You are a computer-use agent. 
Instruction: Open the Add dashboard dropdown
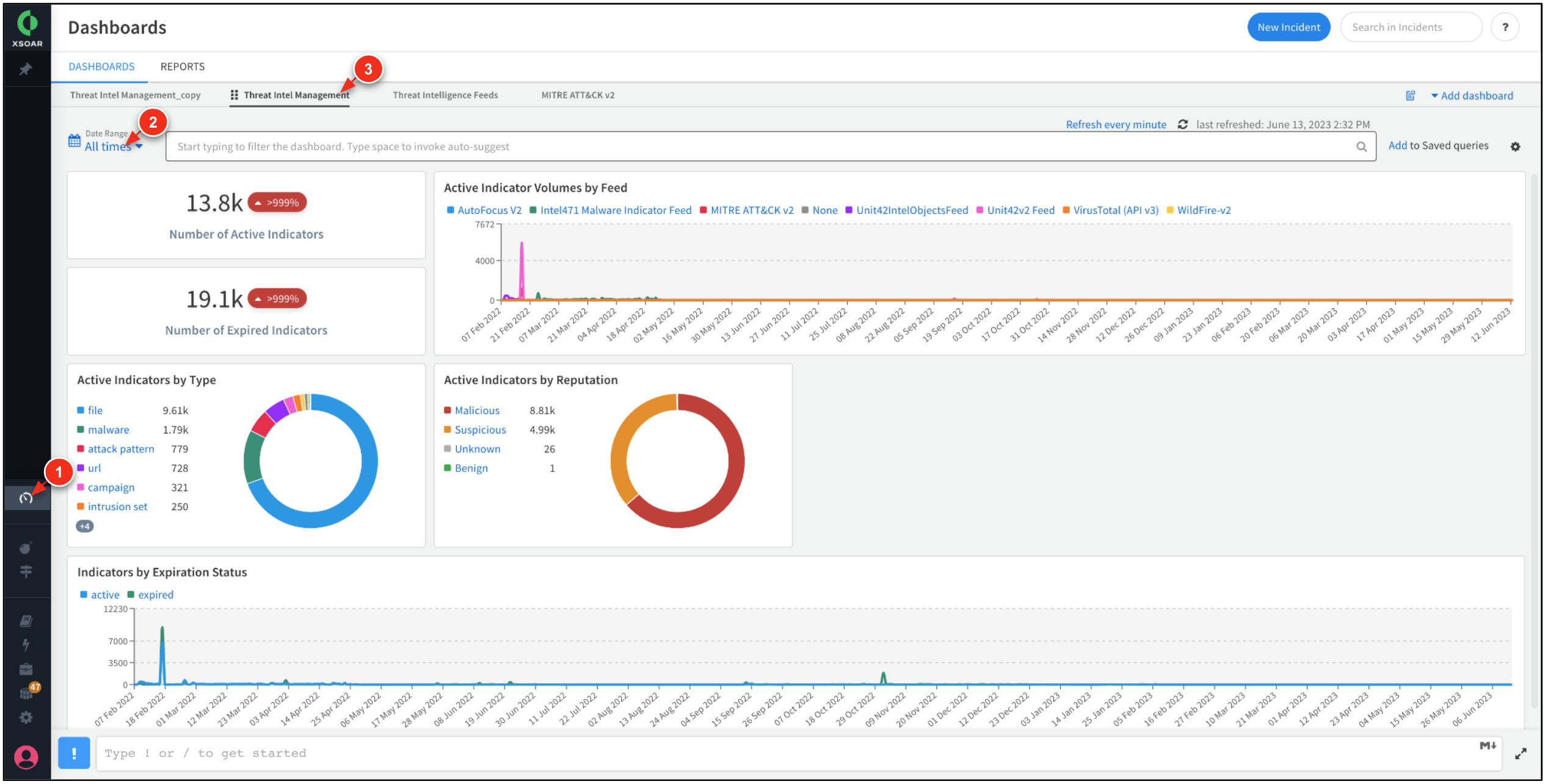(1472, 96)
